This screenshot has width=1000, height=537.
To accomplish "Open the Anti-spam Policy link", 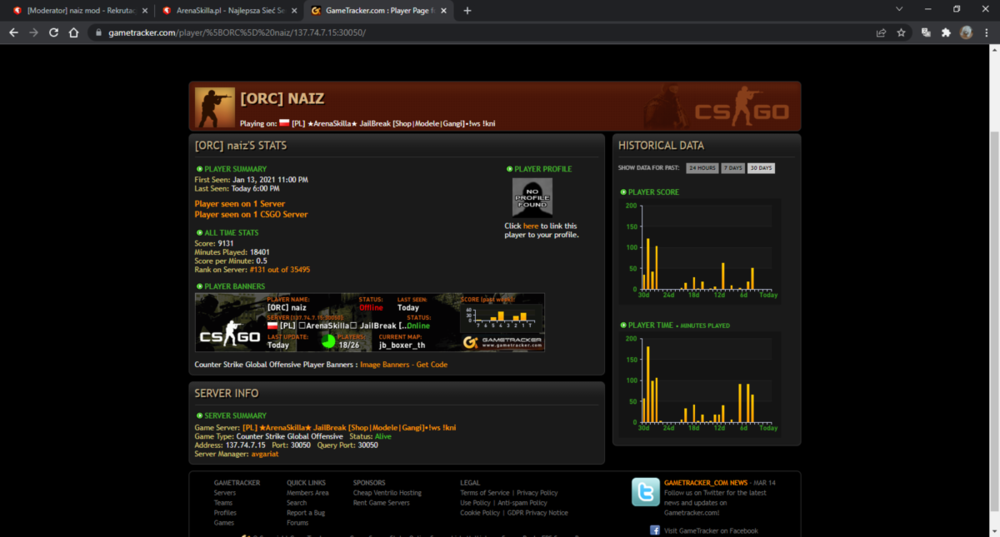I will pyautogui.click(x=522, y=503).
